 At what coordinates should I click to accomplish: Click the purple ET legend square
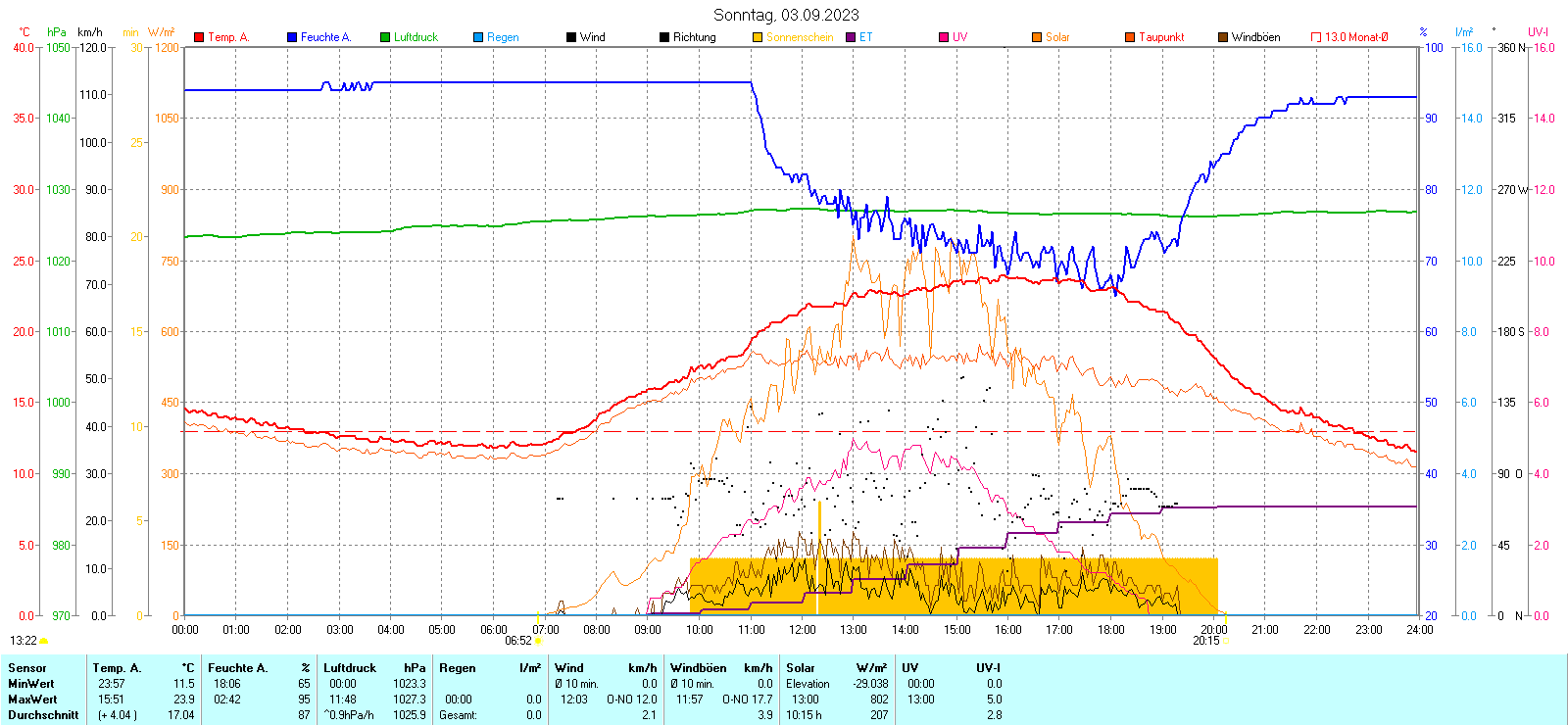click(851, 37)
